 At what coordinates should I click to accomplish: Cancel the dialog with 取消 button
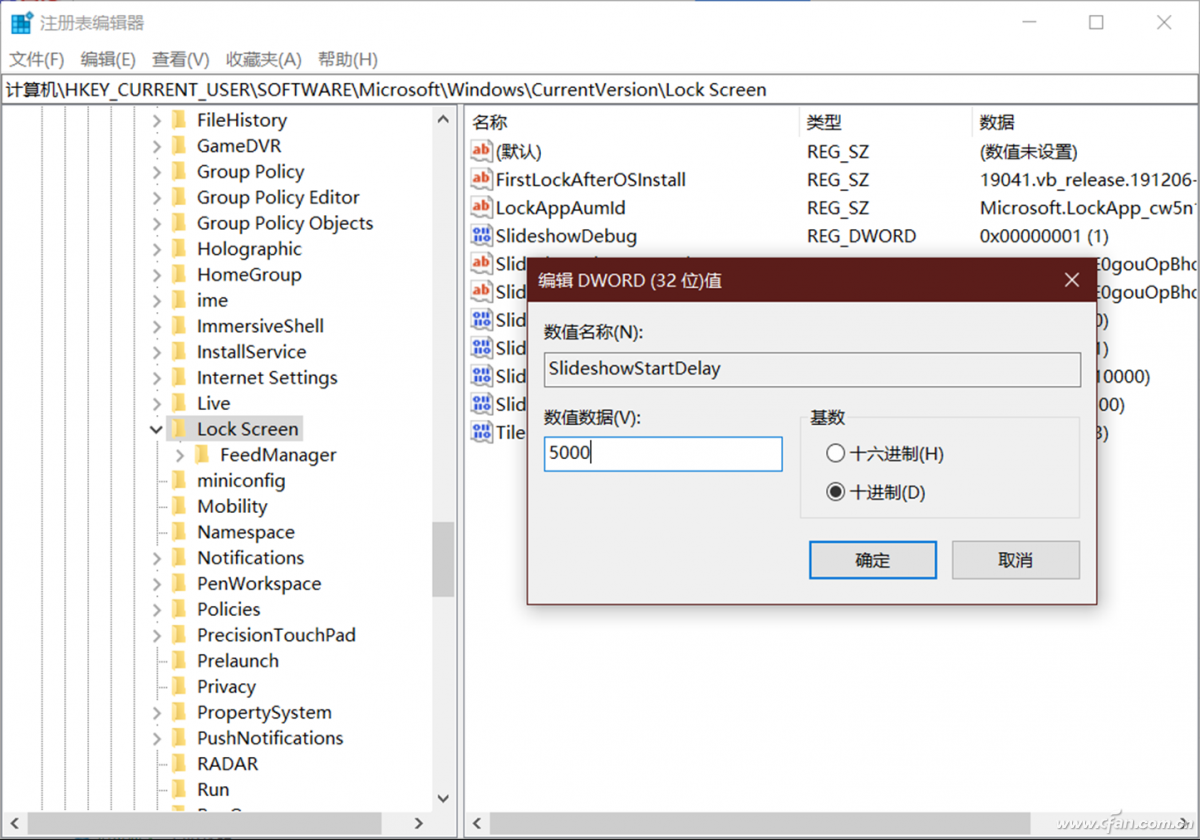coord(1016,560)
